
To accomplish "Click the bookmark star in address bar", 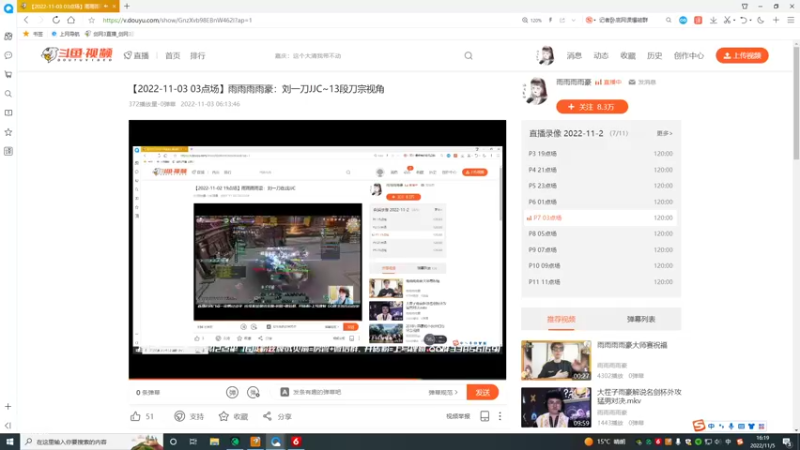I will (x=91, y=20).
